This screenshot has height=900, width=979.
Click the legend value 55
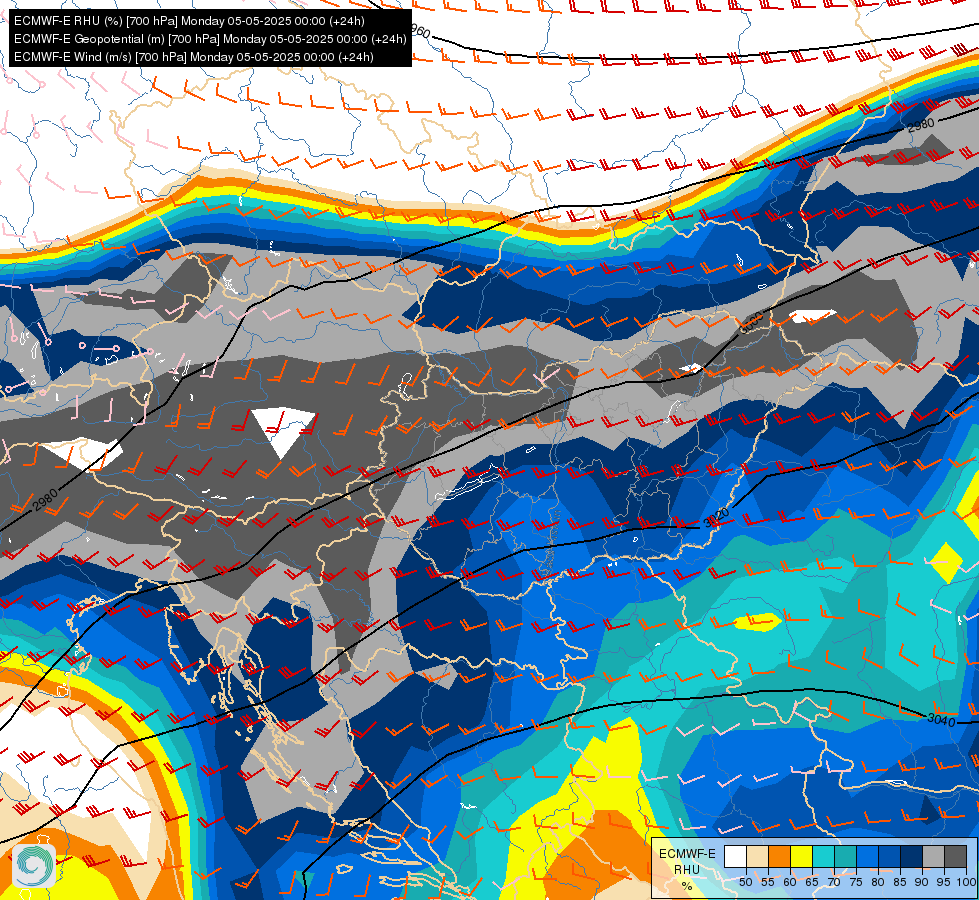tap(767, 882)
